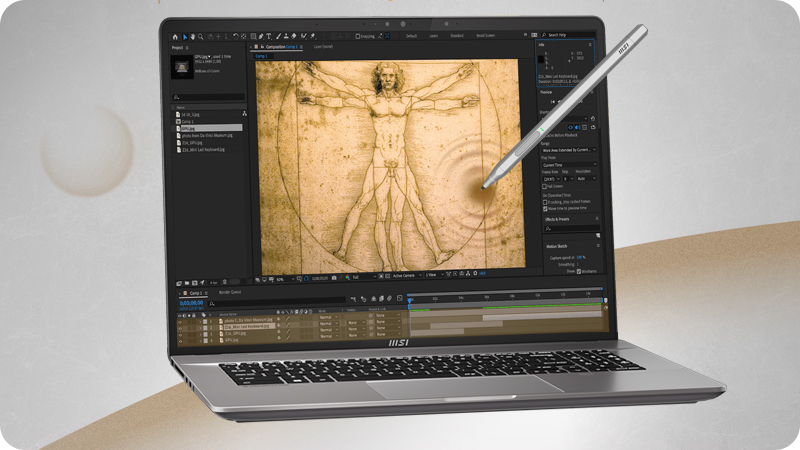Click the graph editor icon in timeline header
This screenshot has width=800, height=450.
tap(399, 298)
